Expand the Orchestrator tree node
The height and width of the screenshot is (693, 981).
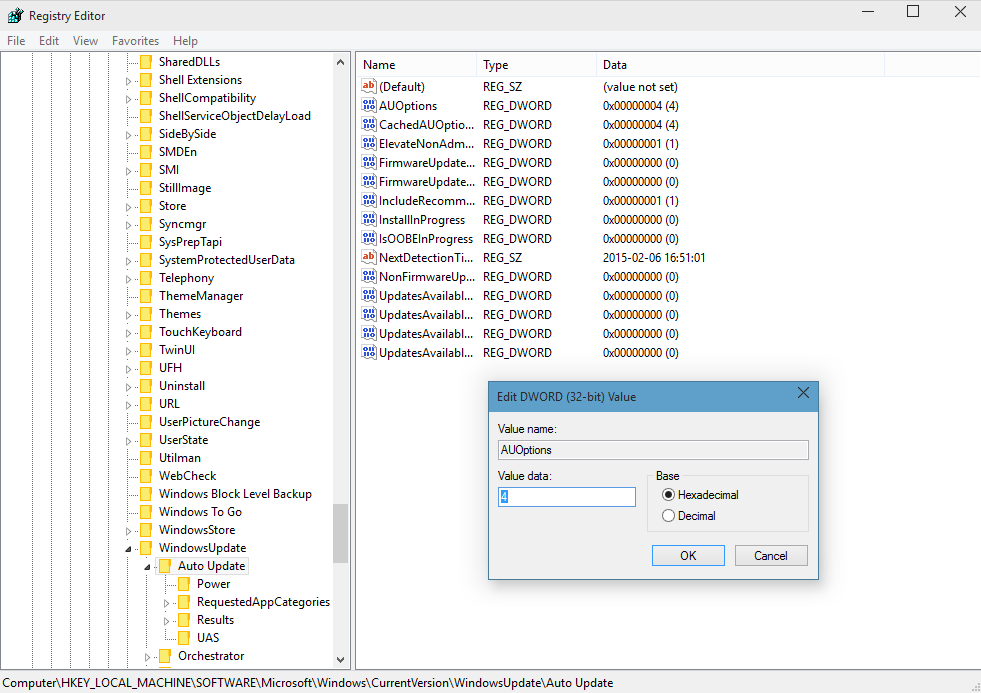pyautogui.click(x=148, y=657)
